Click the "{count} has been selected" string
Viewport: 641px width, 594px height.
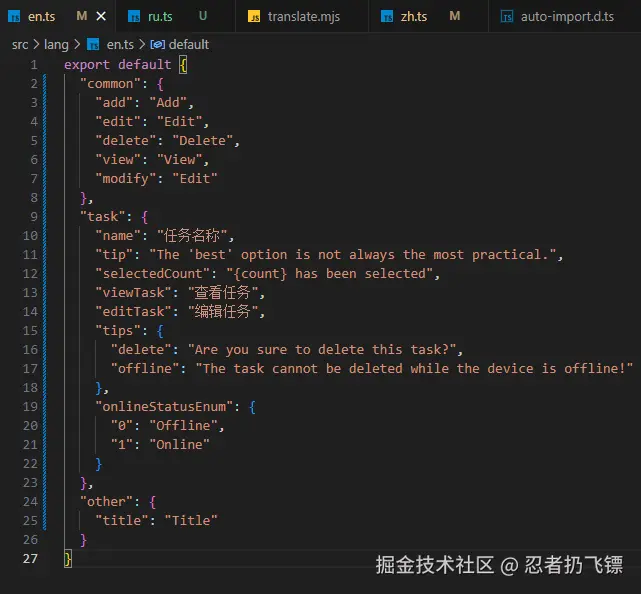(x=329, y=273)
